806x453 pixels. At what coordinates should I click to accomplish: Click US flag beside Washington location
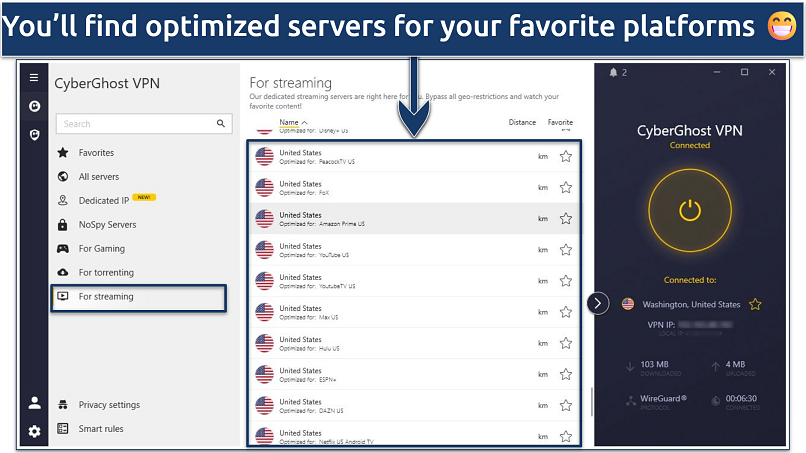pyautogui.click(x=628, y=304)
